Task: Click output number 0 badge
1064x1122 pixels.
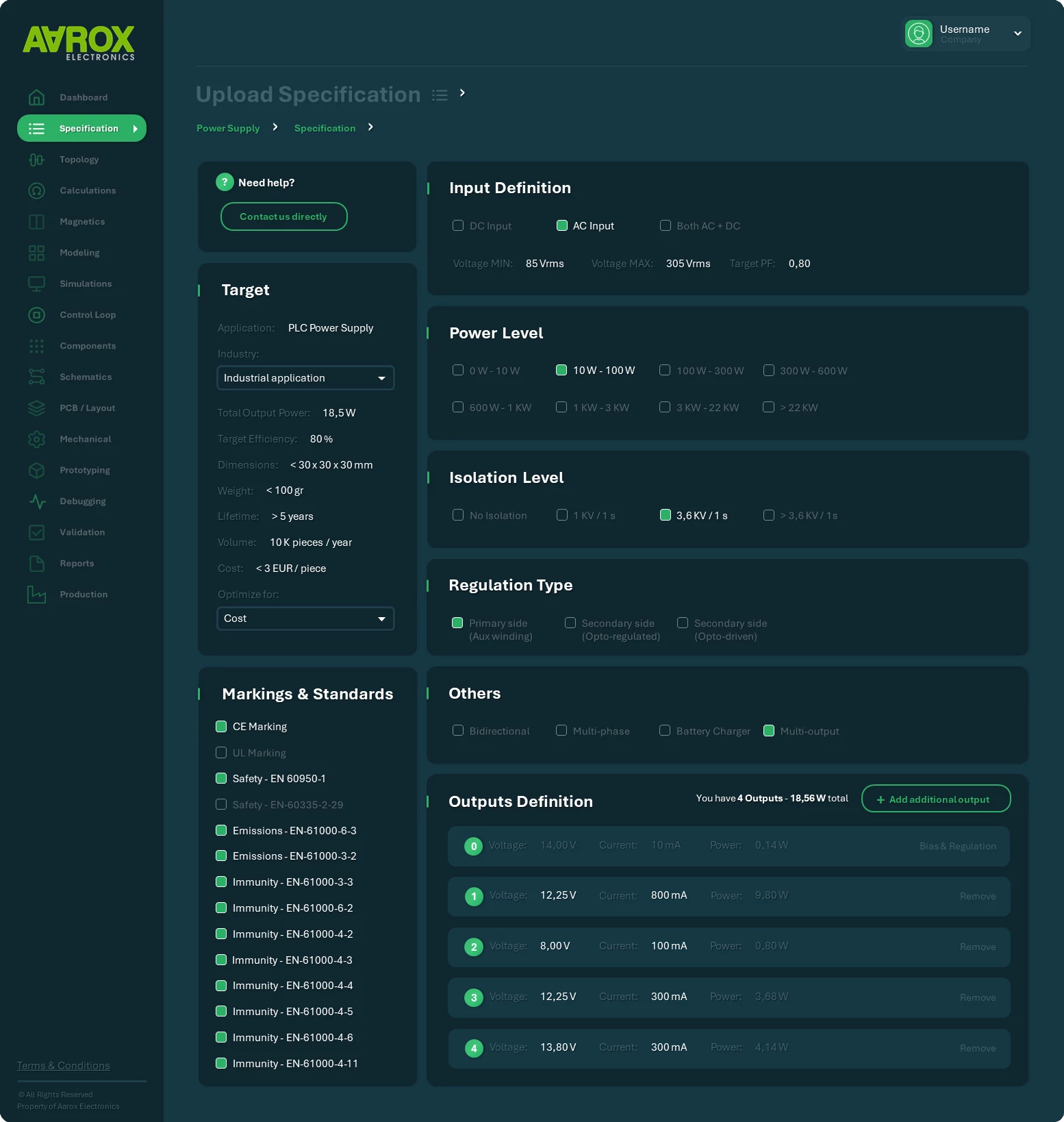Action: 473,846
